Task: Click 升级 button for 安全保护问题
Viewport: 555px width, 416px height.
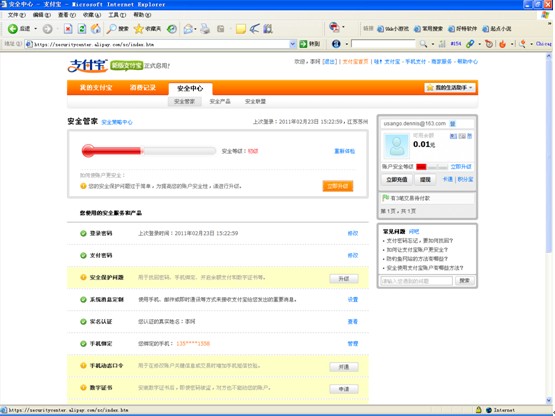Action: [x=344, y=279]
